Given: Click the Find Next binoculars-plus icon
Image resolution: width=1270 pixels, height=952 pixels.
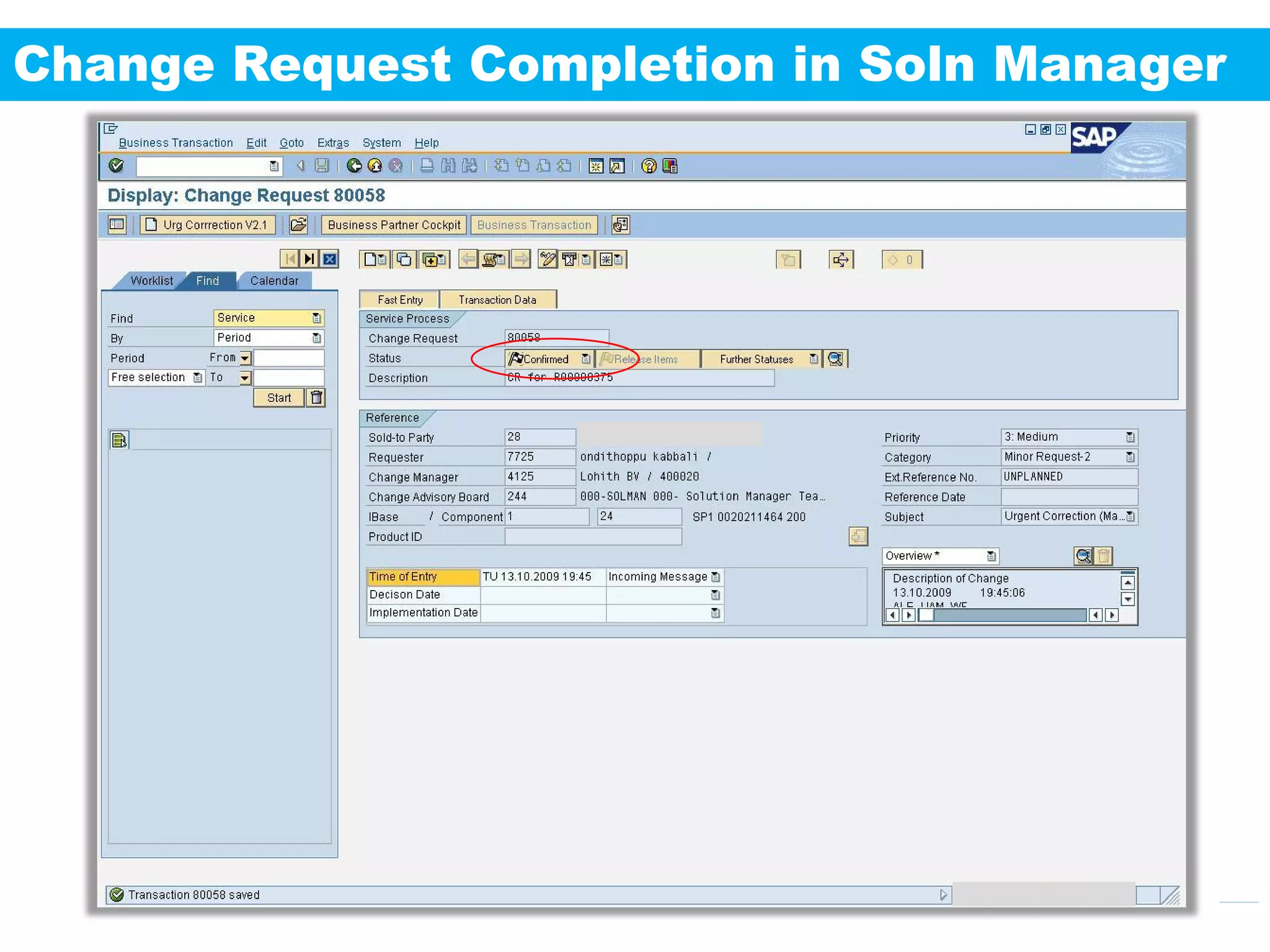Looking at the screenshot, I should pyautogui.click(x=469, y=165).
